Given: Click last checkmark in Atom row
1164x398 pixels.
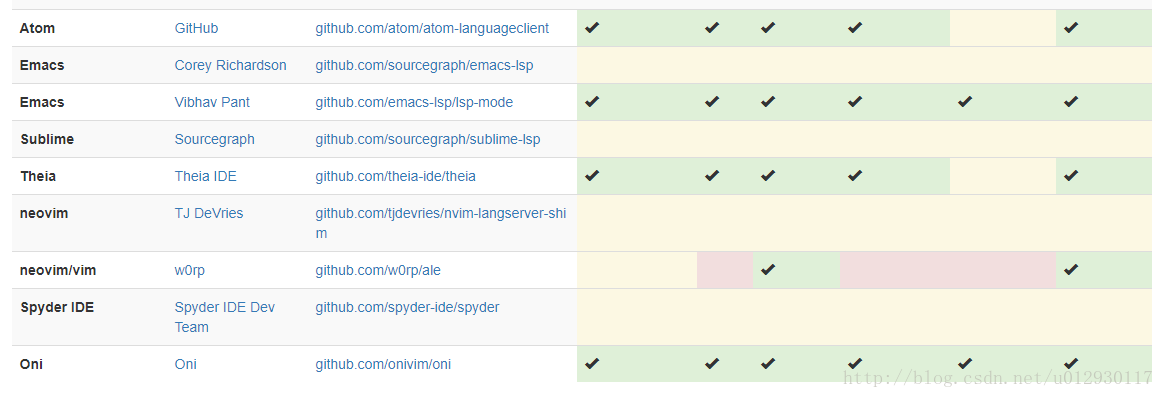Looking at the screenshot, I should tap(1070, 28).
